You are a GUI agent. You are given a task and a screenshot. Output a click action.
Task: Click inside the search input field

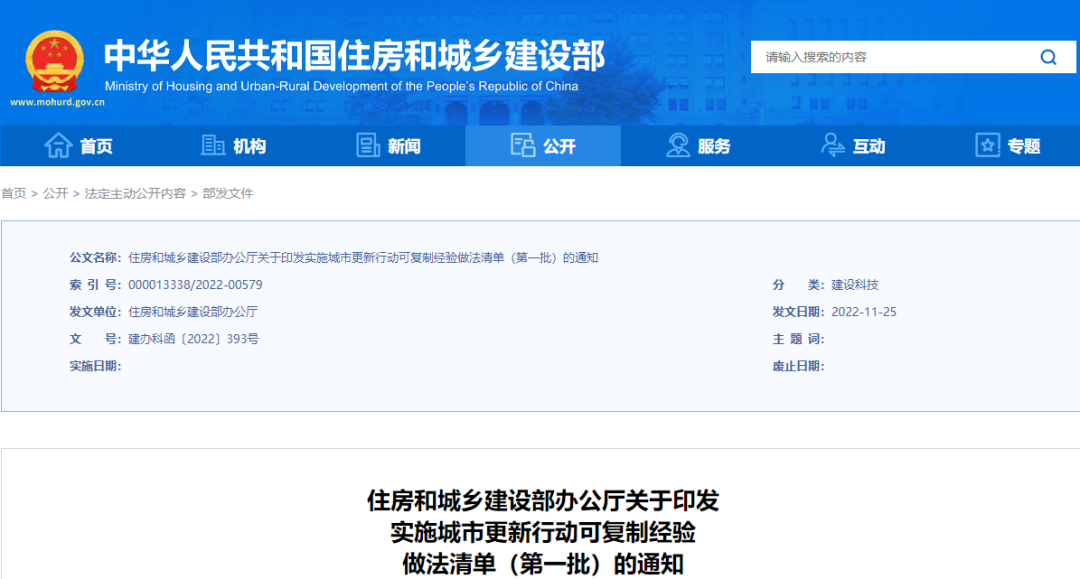click(880, 57)
